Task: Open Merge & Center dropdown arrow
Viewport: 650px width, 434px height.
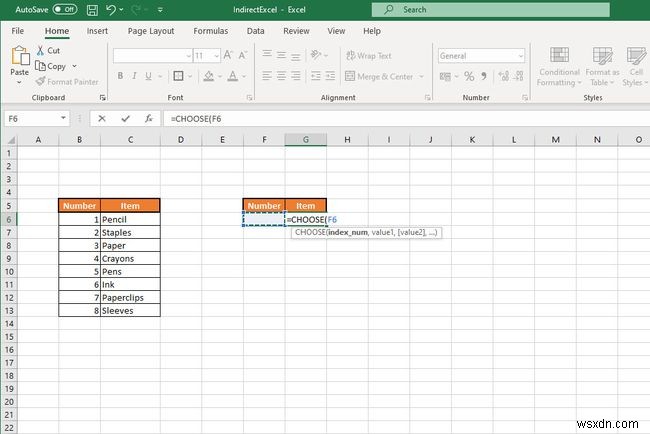Action: (422, 77)
